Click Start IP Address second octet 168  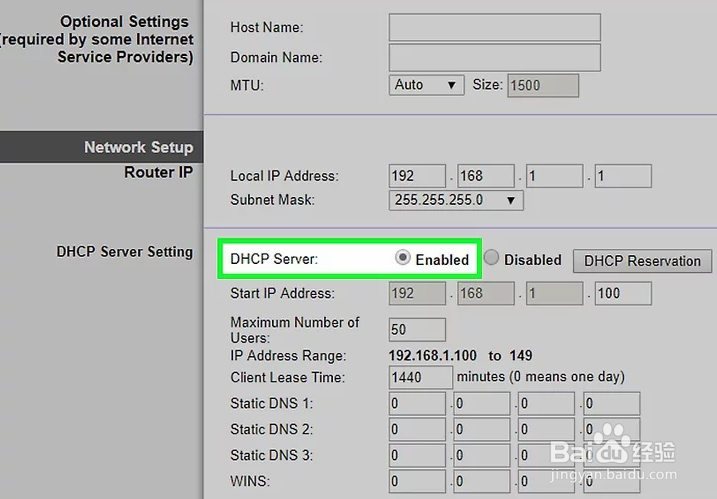pos(486,293)
